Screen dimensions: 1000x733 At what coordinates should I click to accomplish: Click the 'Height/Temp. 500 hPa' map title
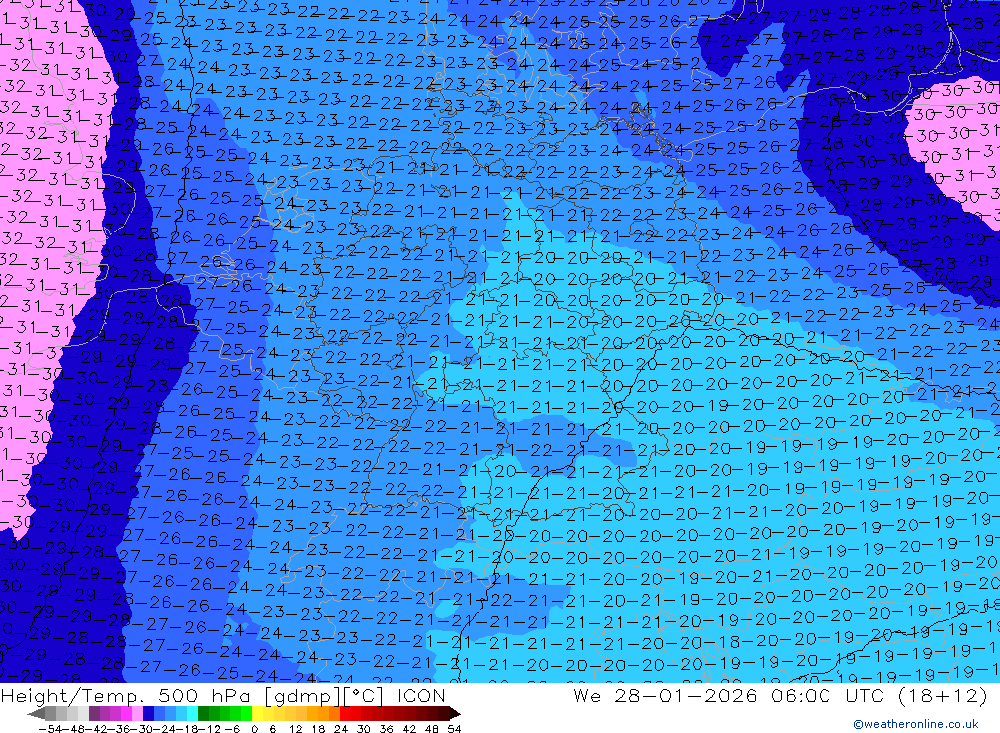pyautogui.click(x=124, y=695)
